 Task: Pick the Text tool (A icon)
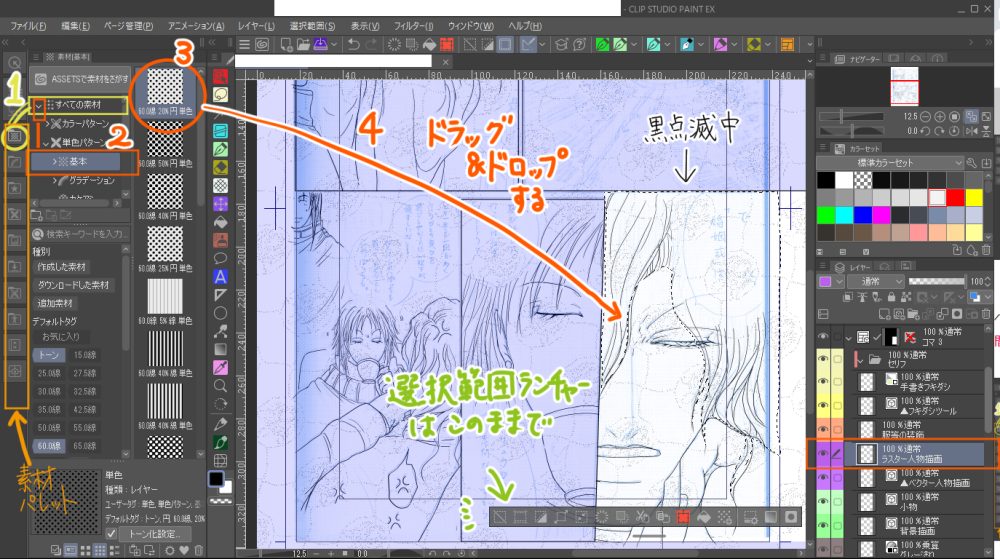220,276
